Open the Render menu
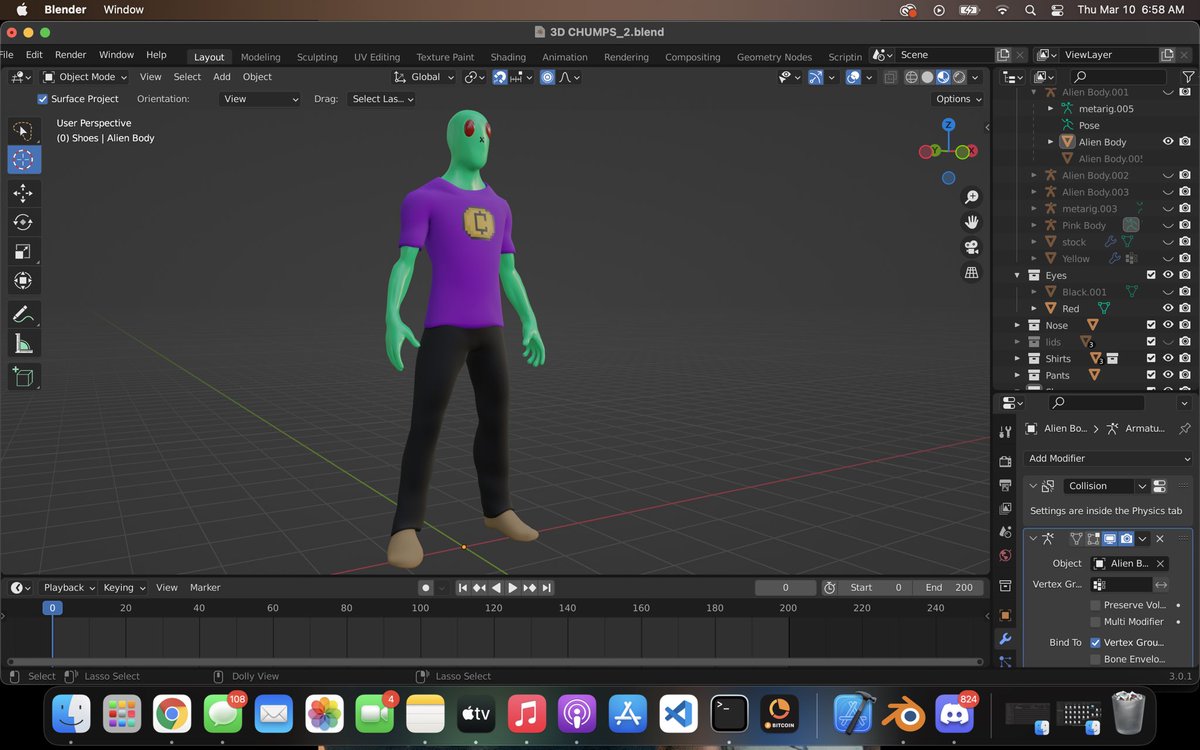The height and width of the screenshot is (750, 1200). tap(71, 55)
